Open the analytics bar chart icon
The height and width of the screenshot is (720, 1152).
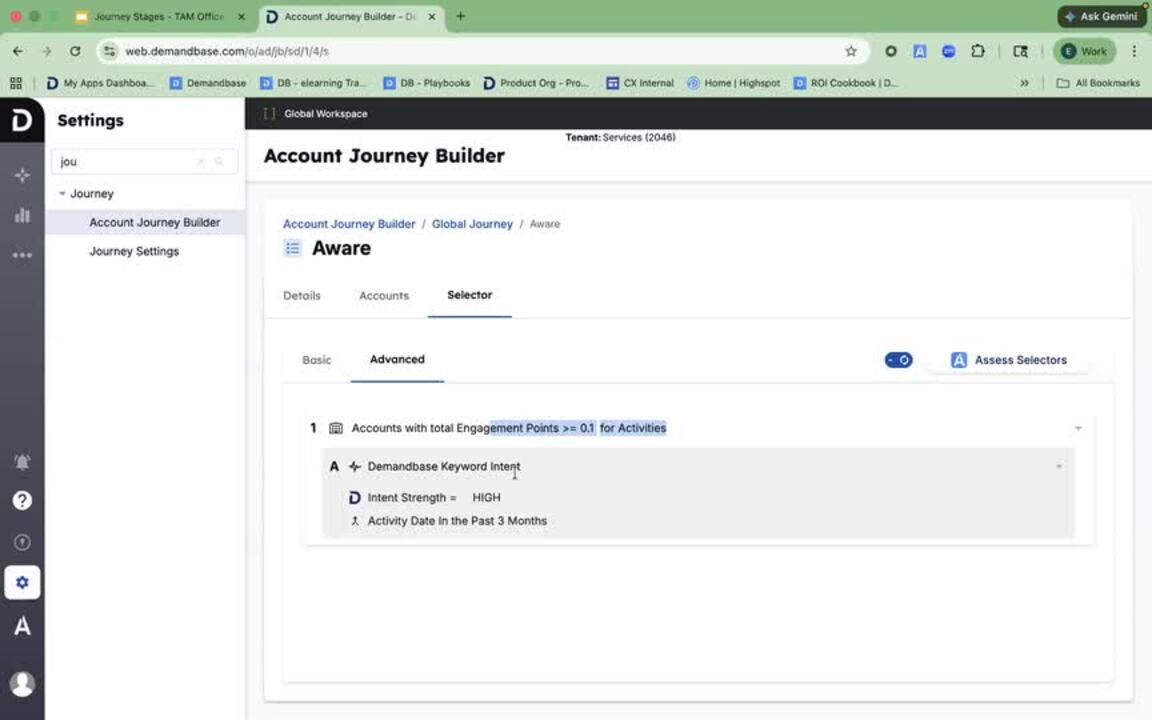[22, 215]
